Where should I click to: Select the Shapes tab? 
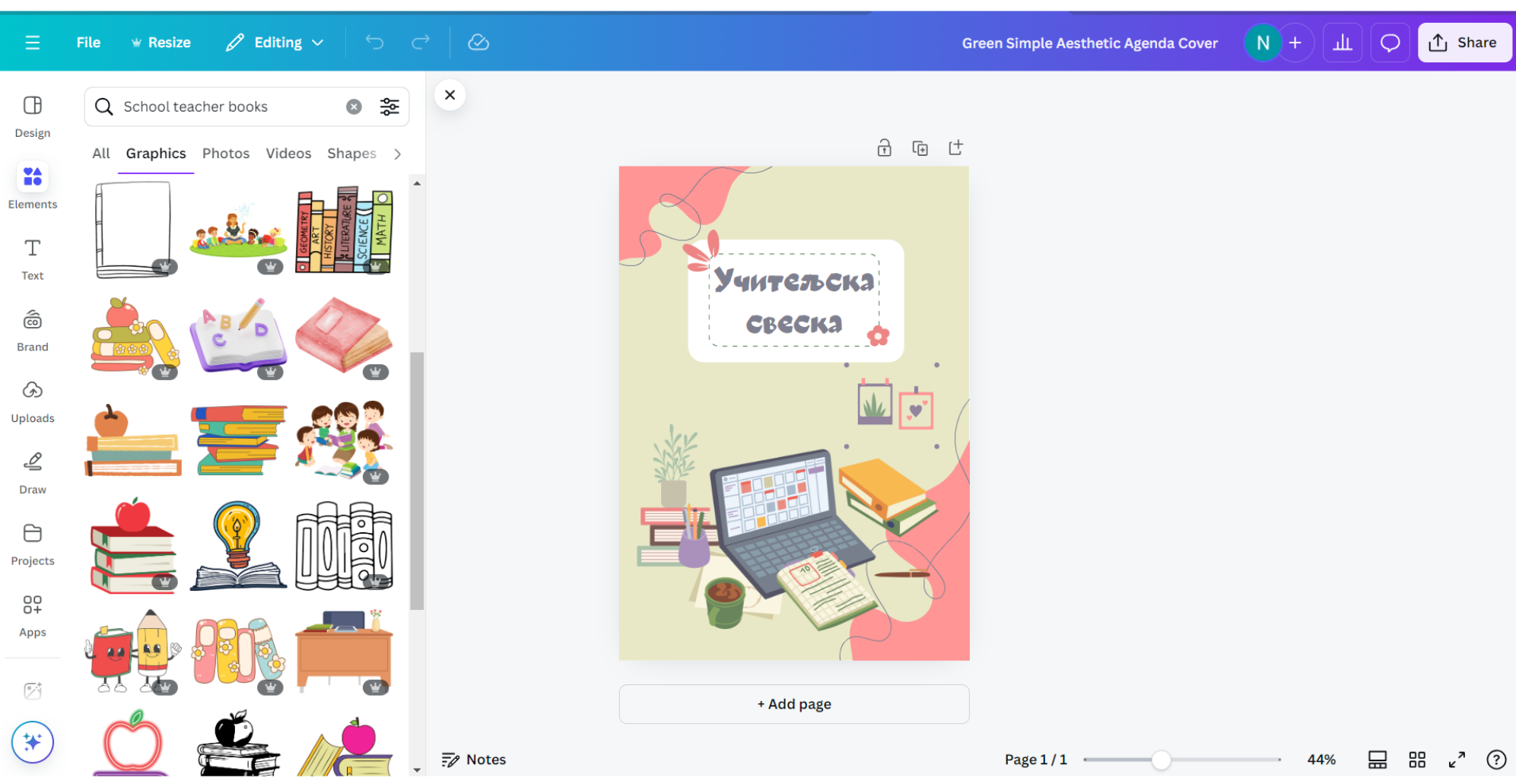point(351,154)
